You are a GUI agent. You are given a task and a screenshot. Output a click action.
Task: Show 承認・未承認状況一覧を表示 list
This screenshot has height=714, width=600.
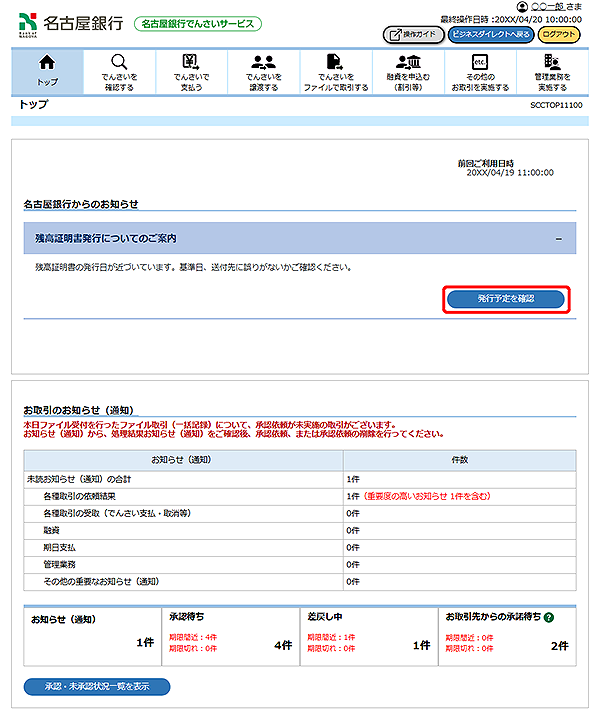point(97,686)
